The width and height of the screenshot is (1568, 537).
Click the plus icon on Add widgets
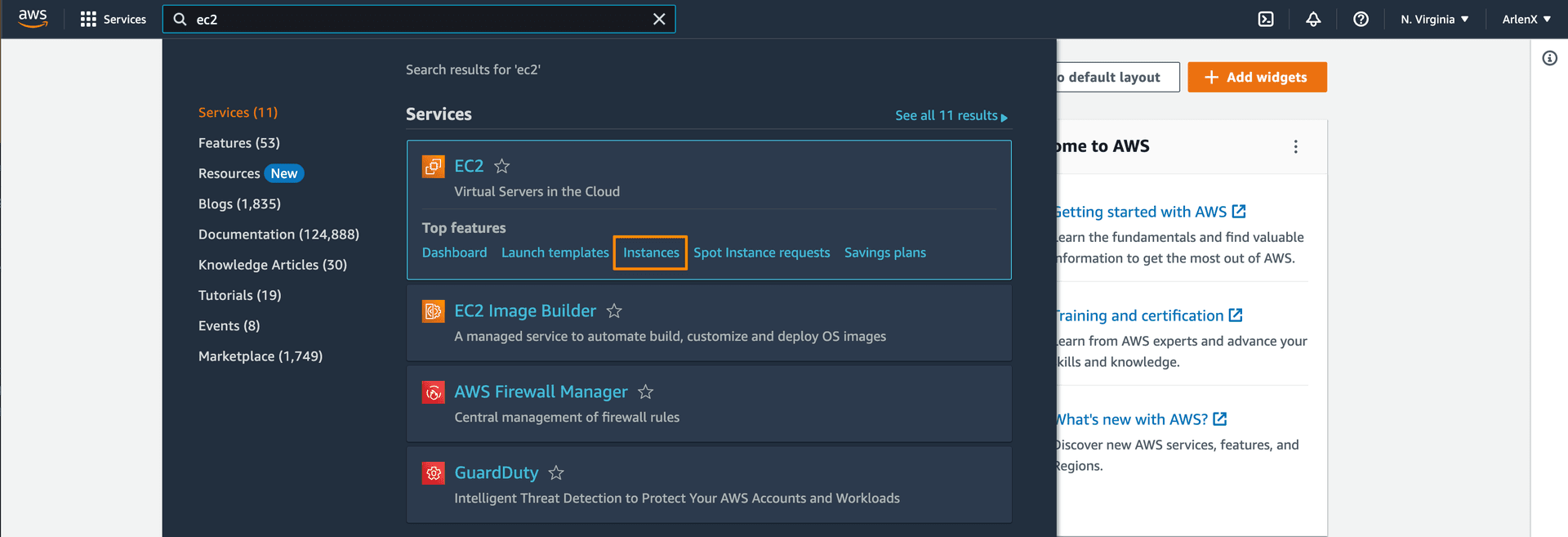[1211, 77]
